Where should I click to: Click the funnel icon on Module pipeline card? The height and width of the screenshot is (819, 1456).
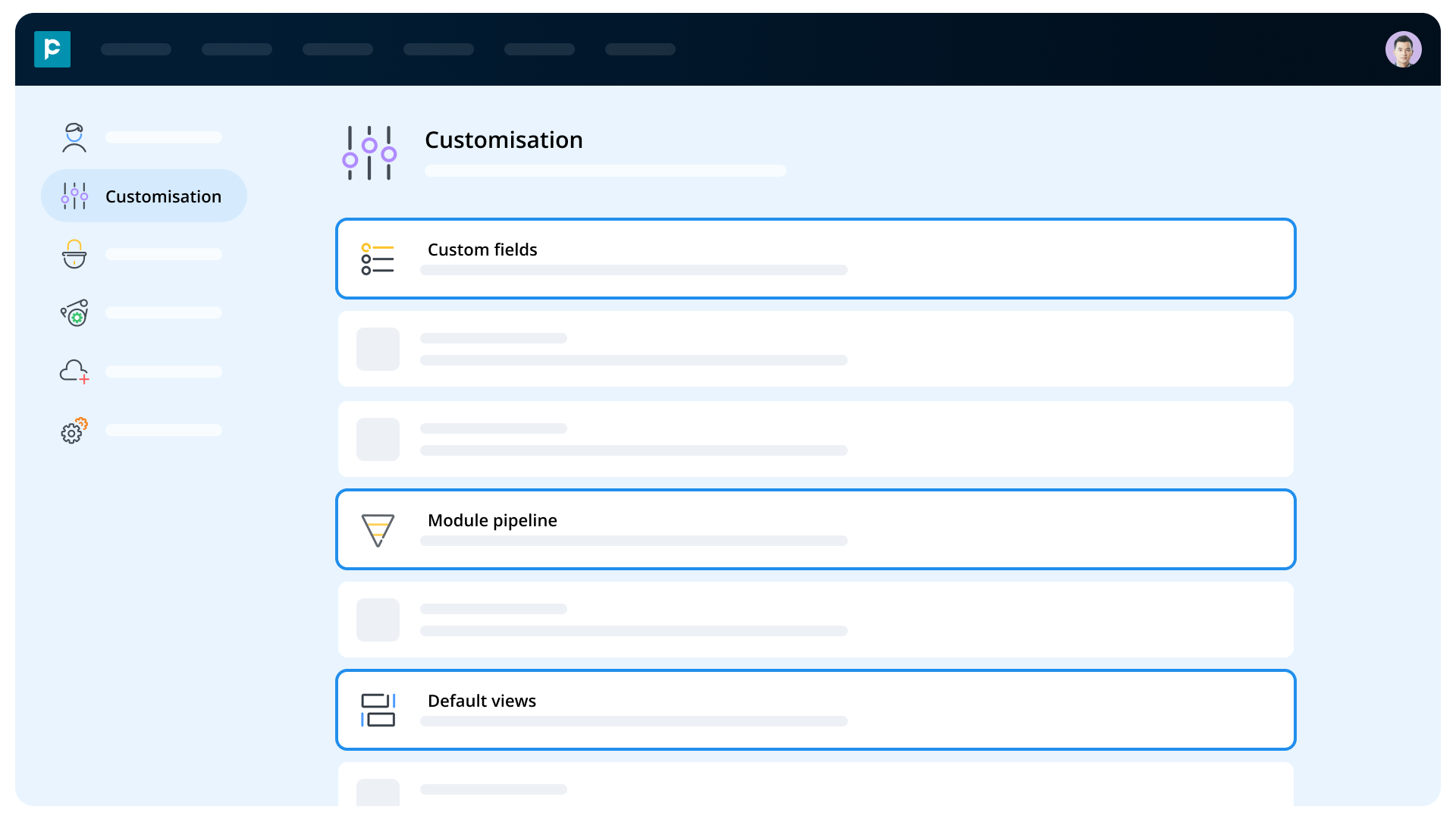378,529
